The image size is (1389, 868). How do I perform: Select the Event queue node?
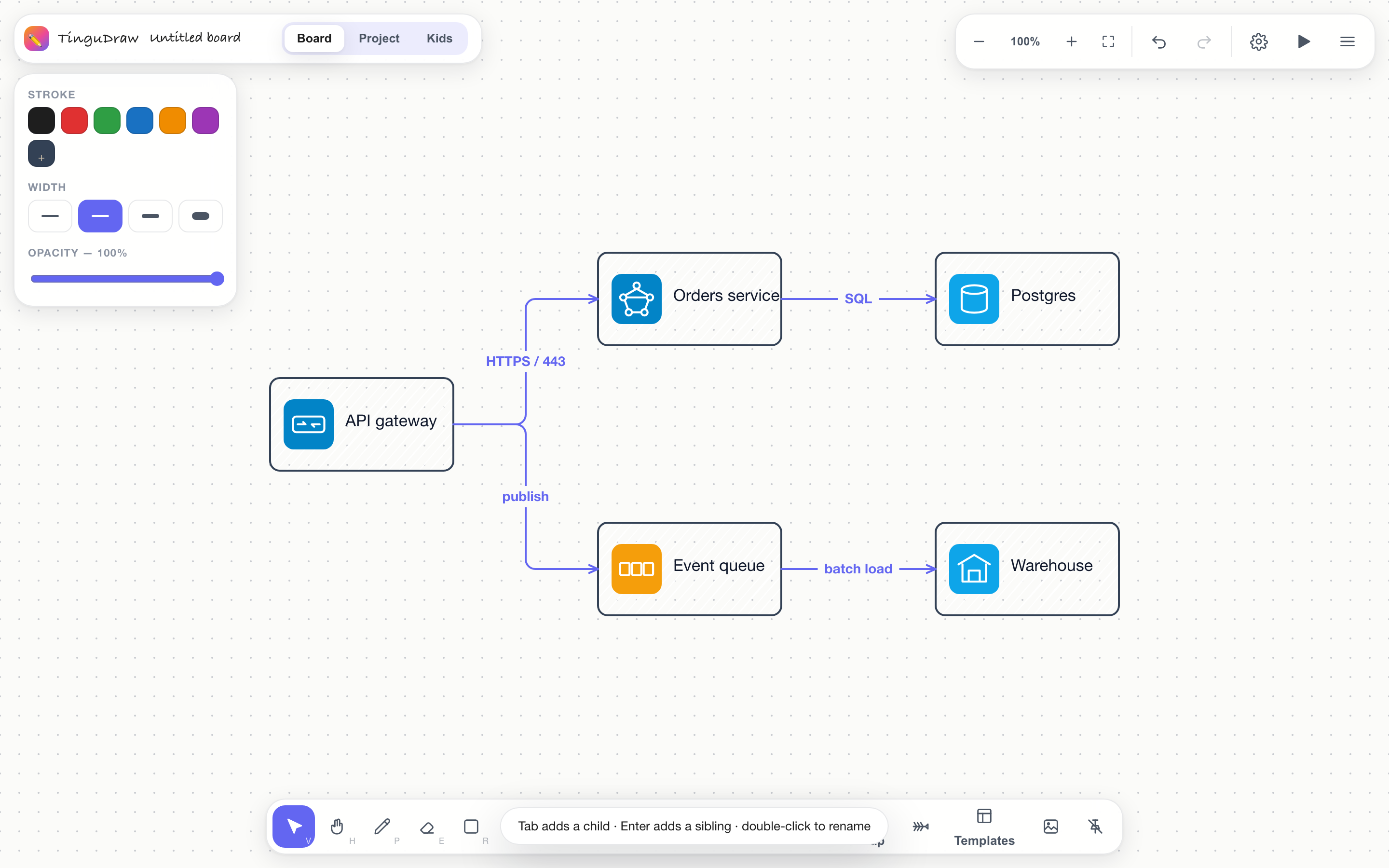689,569
